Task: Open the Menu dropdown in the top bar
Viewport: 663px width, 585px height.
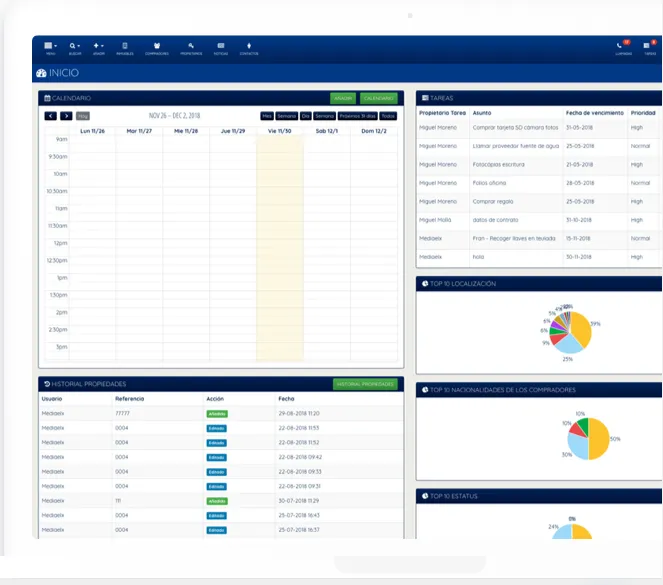Action: 50,48
